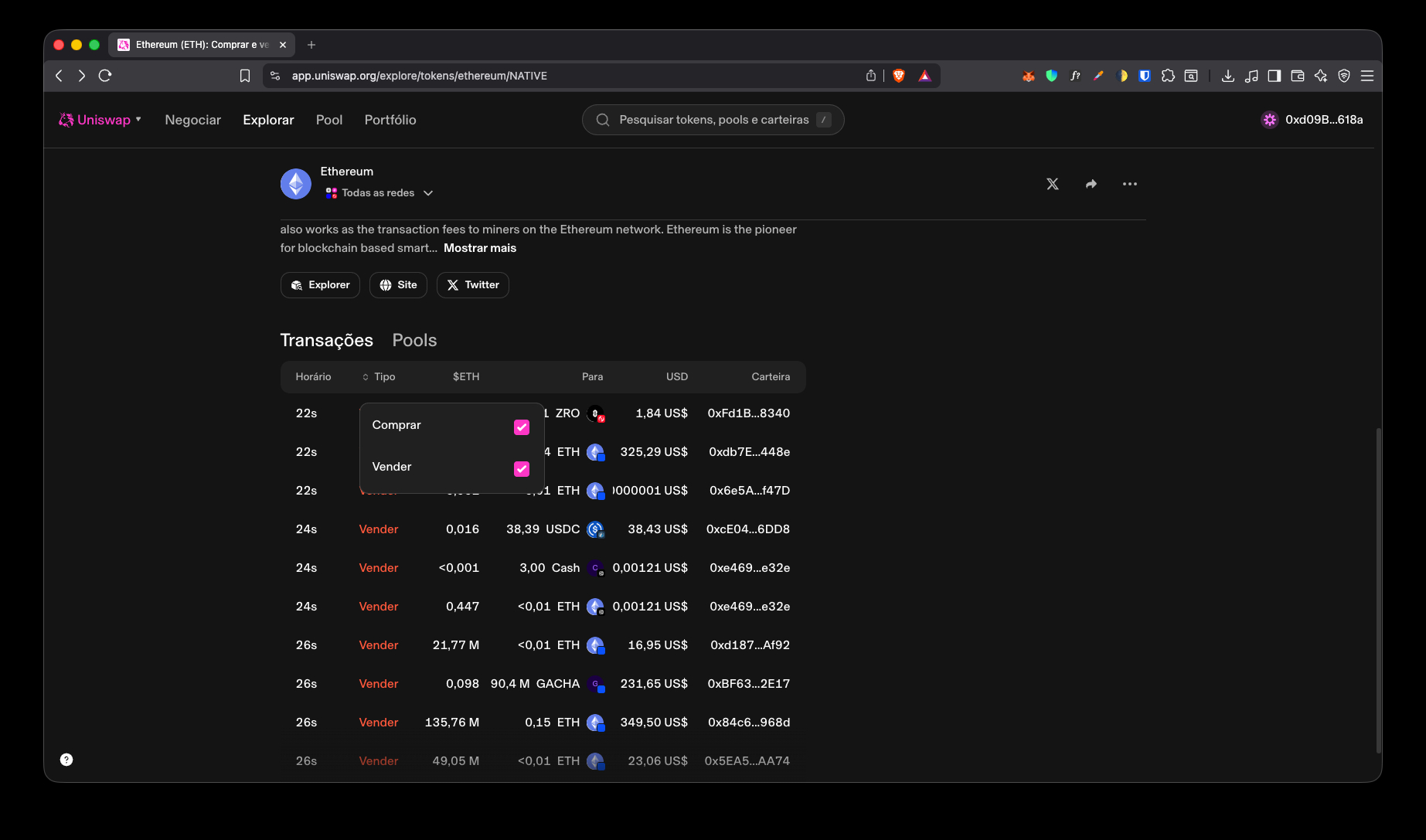Click the Carteira column header
1426x840 pixels.
[771, 377]
